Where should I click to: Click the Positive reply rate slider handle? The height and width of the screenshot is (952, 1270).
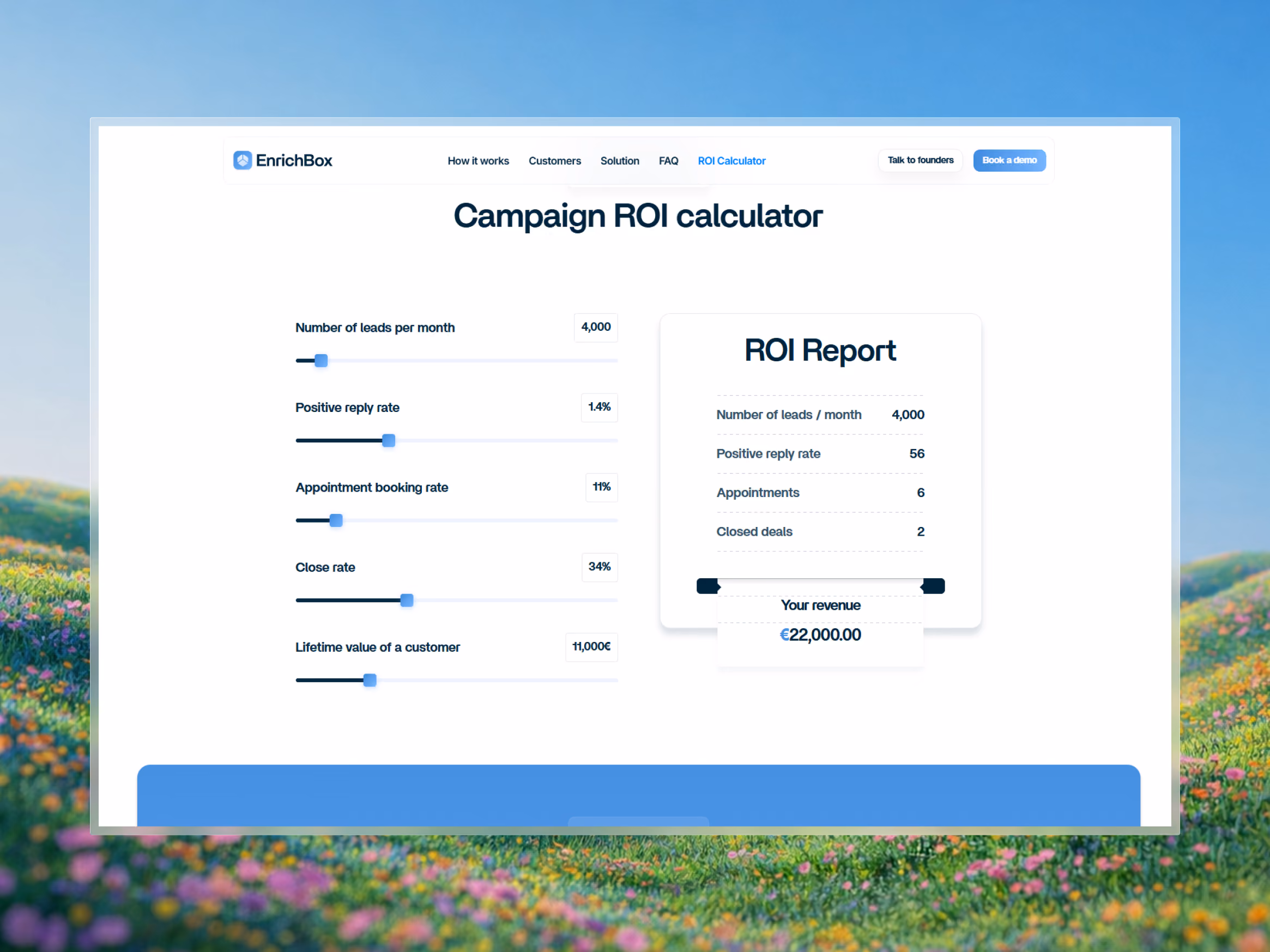(389, 440)
